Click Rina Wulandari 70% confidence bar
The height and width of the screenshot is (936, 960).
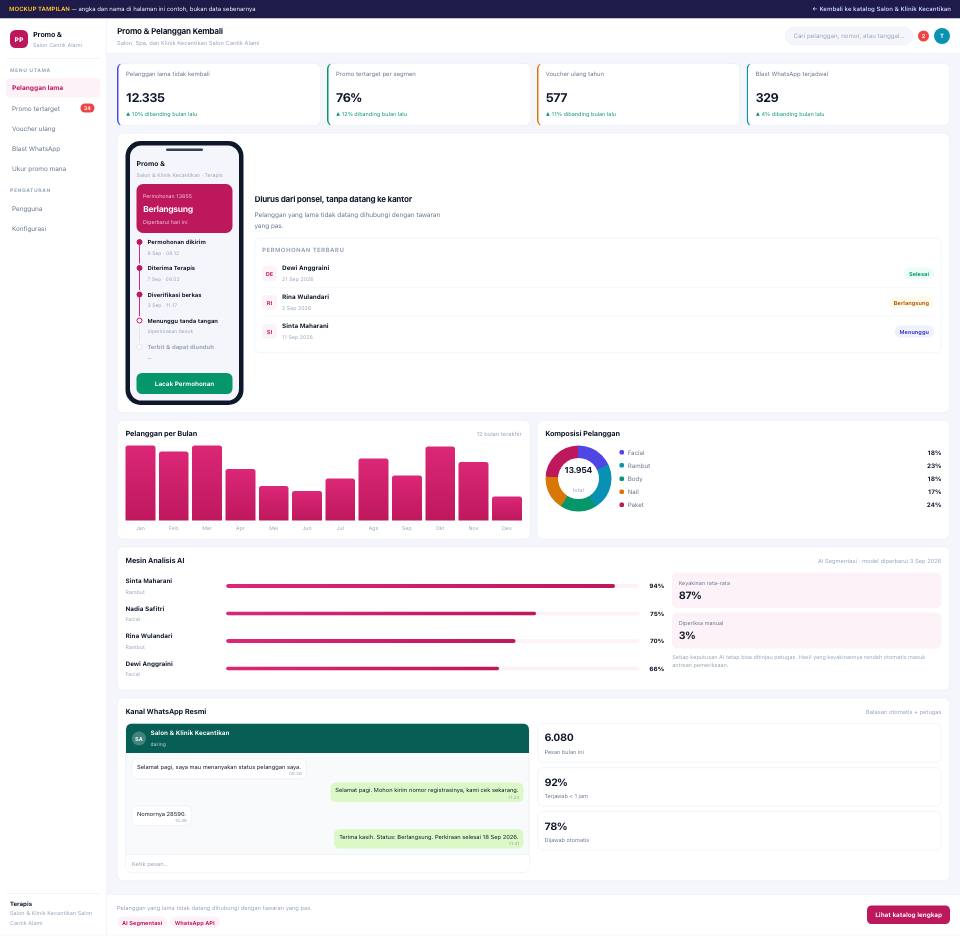432,641
